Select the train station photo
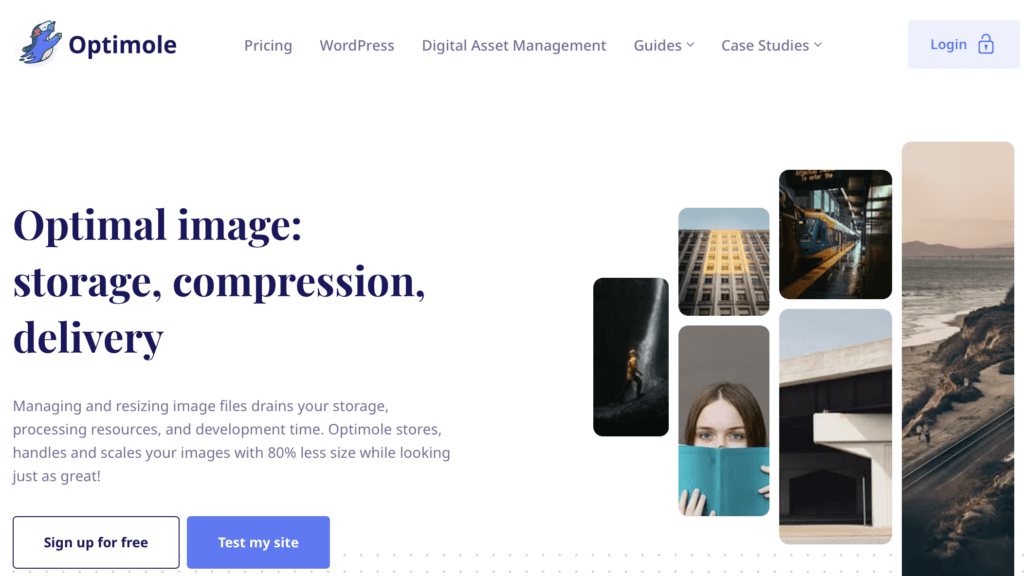Viewport: 1024px width, 576px height. (x=835, y=234)
